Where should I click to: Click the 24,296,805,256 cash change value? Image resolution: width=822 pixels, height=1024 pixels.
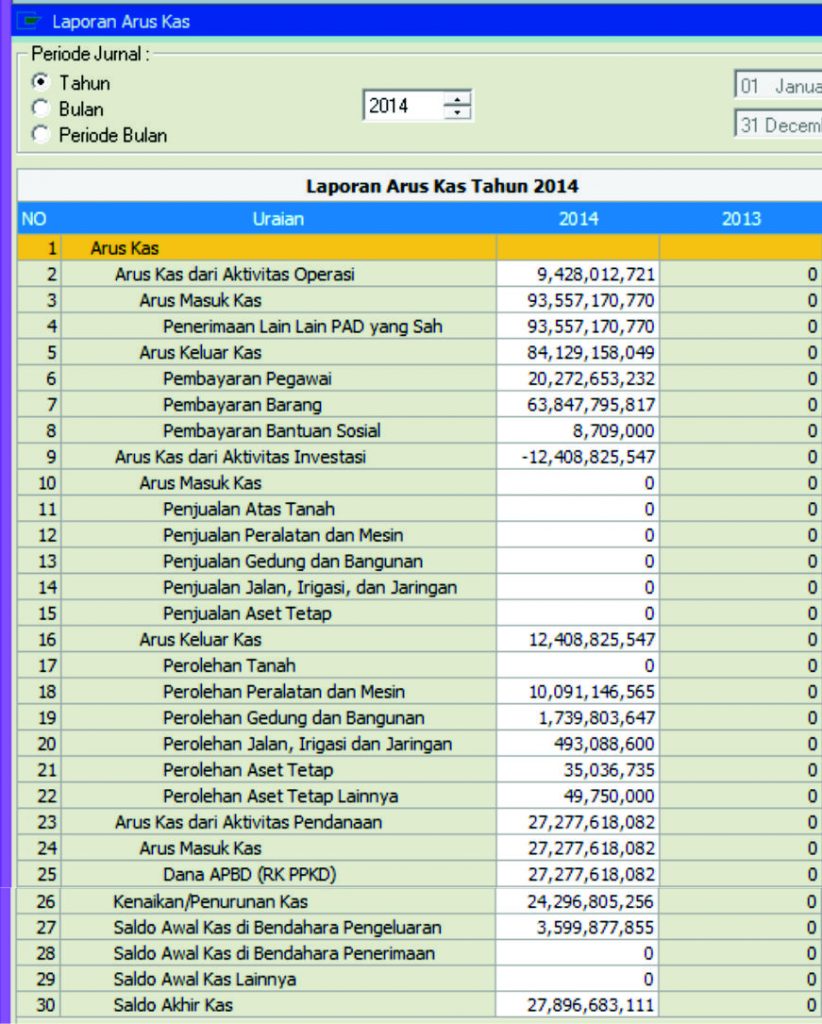coord(591,902)
